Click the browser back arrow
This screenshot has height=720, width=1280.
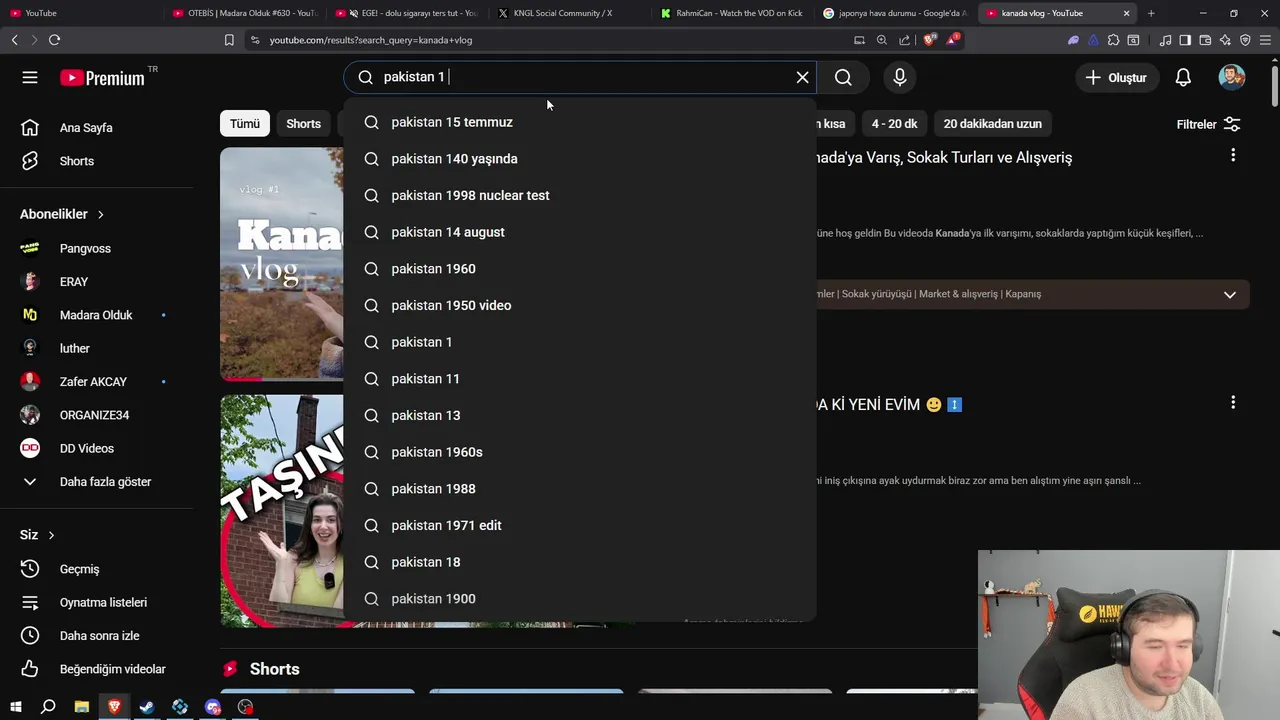pos(14,40)
